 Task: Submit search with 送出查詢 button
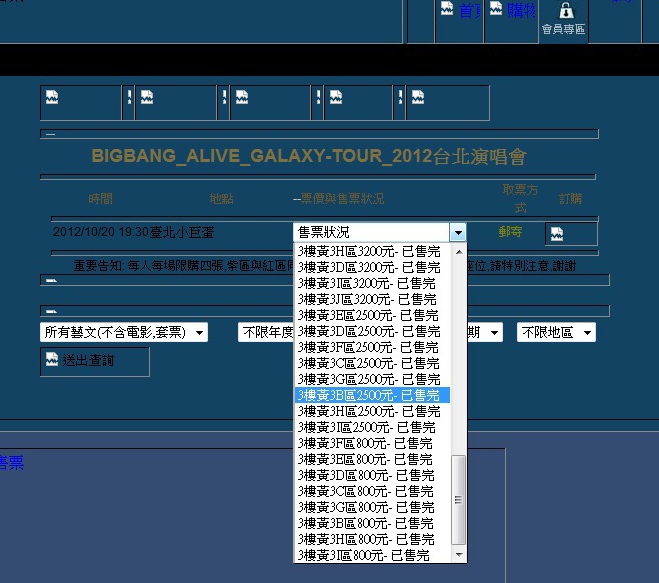[x=95, y=361]
